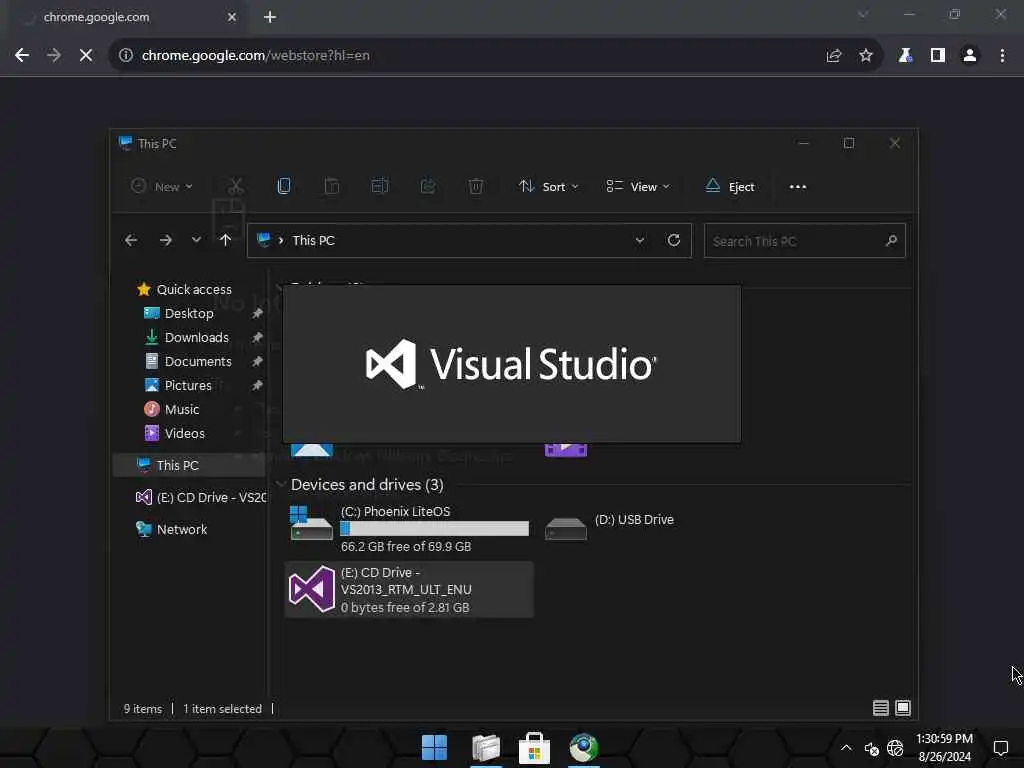Go forward in File Explorer
Screen dimensions: 1024x768
166,240
